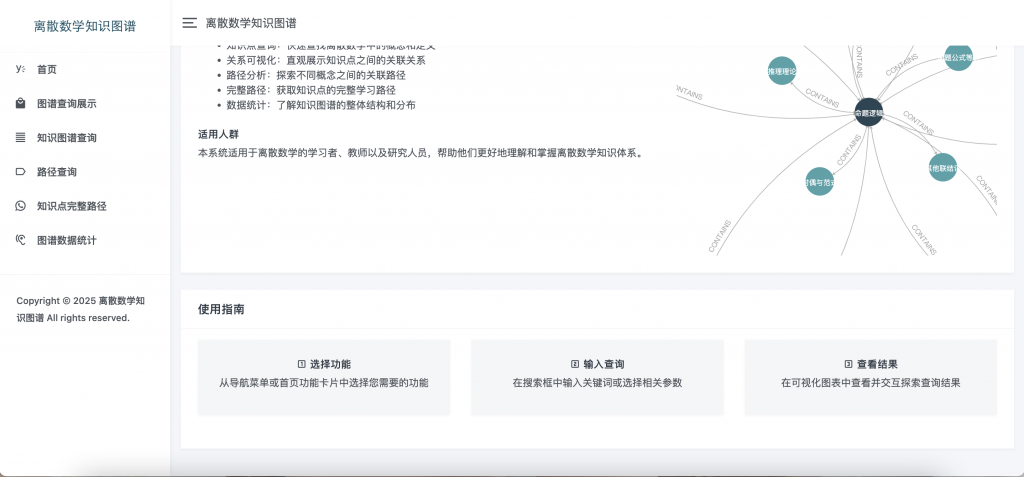Click the paragraph starting 本系统适用于离散数学
Viewport: 1024px width, 477px height.
(x=422, y=154)
